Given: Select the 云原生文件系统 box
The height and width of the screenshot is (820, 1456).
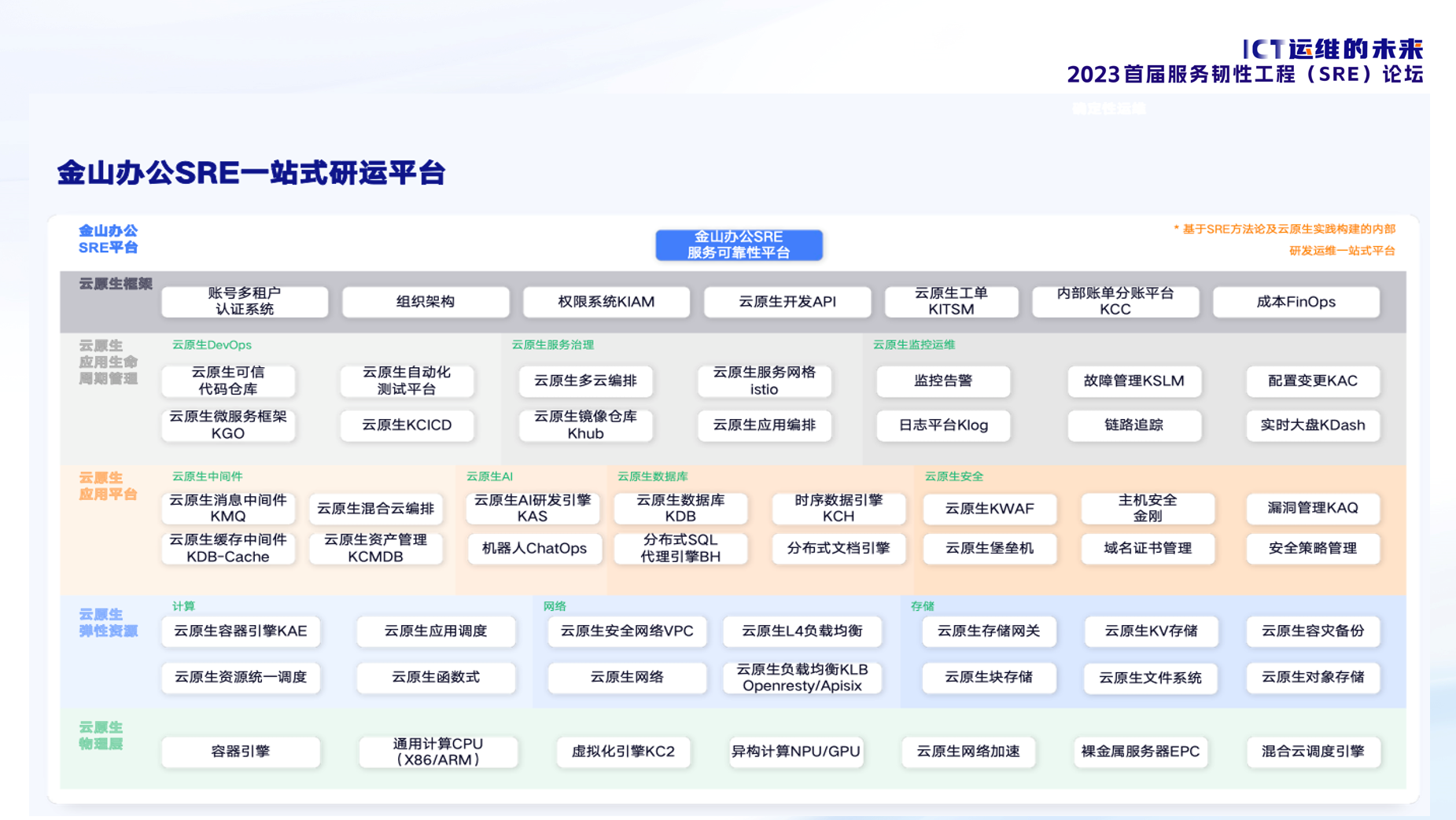Looking at the screenshot, I should 1150,678.
